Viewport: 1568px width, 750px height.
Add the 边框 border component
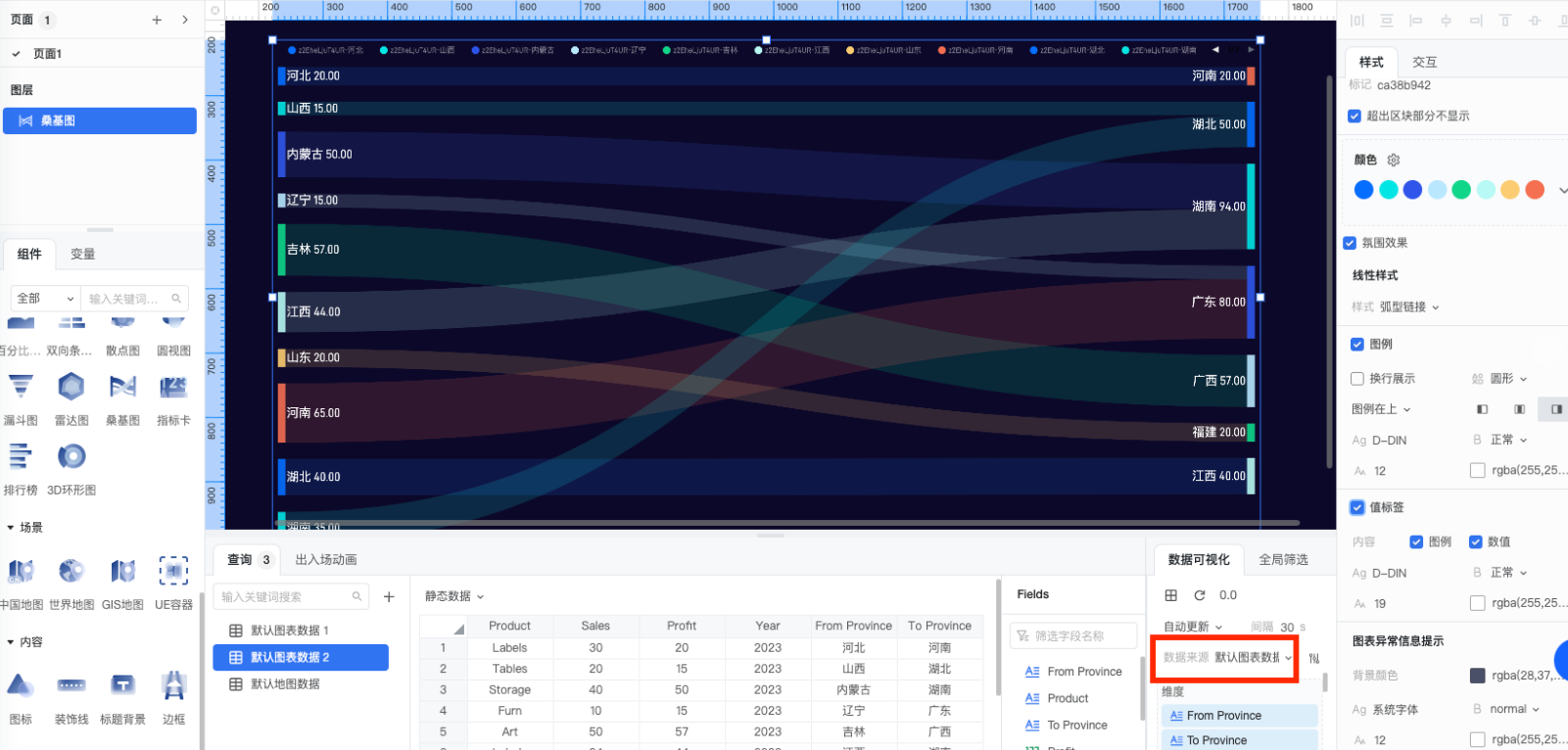click(x=173, y=697)
